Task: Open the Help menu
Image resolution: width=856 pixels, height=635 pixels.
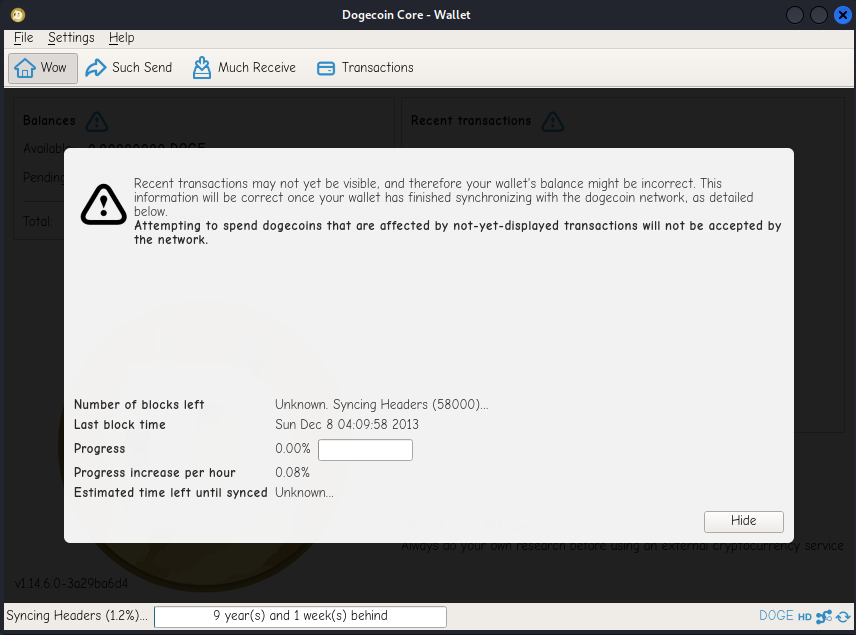Action: click(121, 38)
